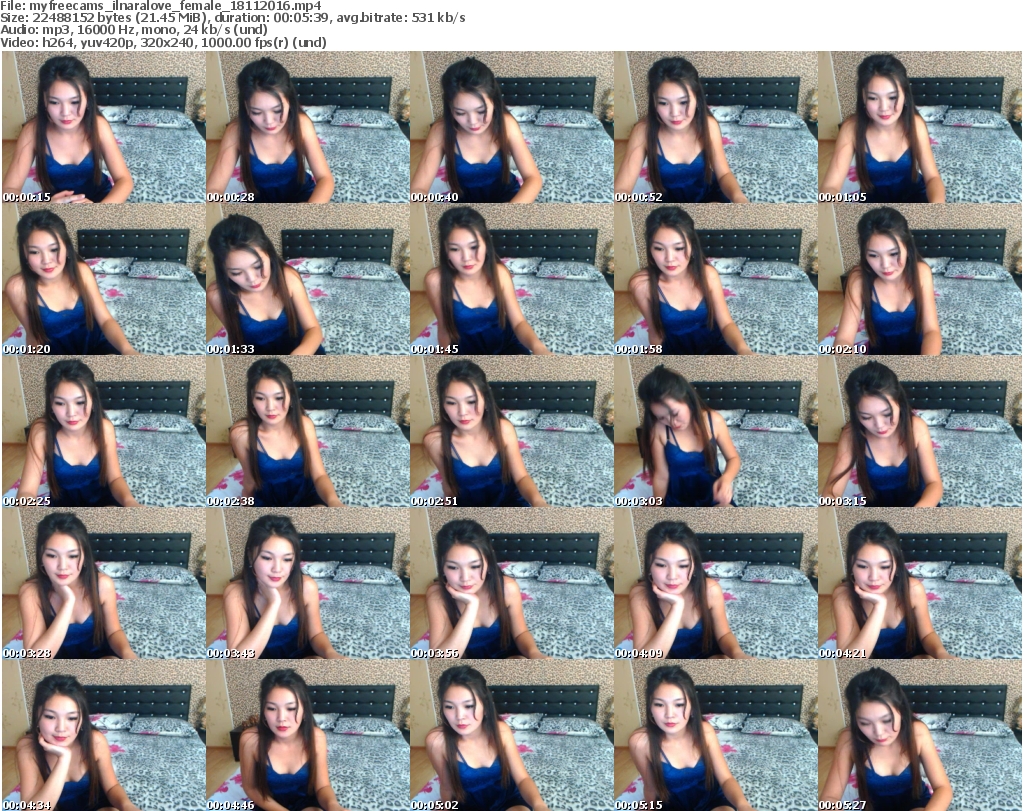Image resolution: width=1024 pixels, height=811 pixels.
Task: Select the thumbnail stamped 00:01:05
Action: (x=920, y=127)
